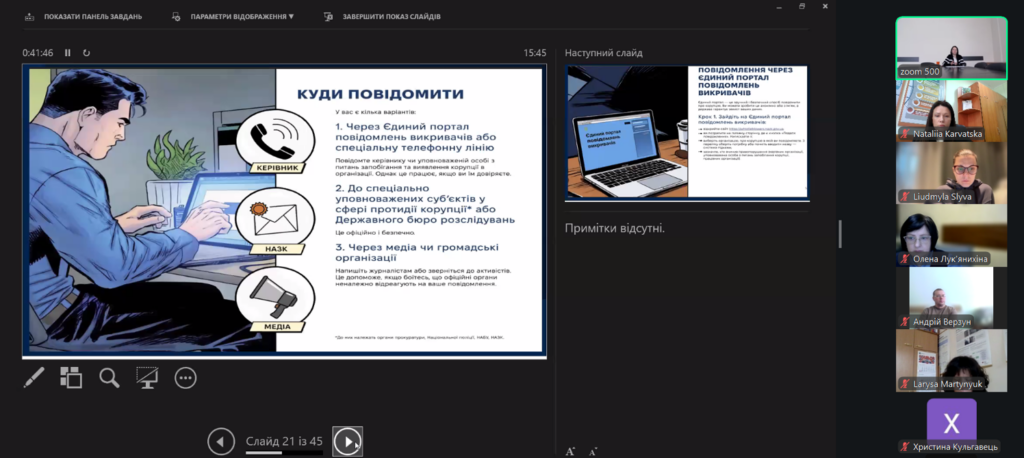Screen dimensions: 1024x458
Task: Click 'Завершити показ слайдів' to end show
Action: point(383,17)
